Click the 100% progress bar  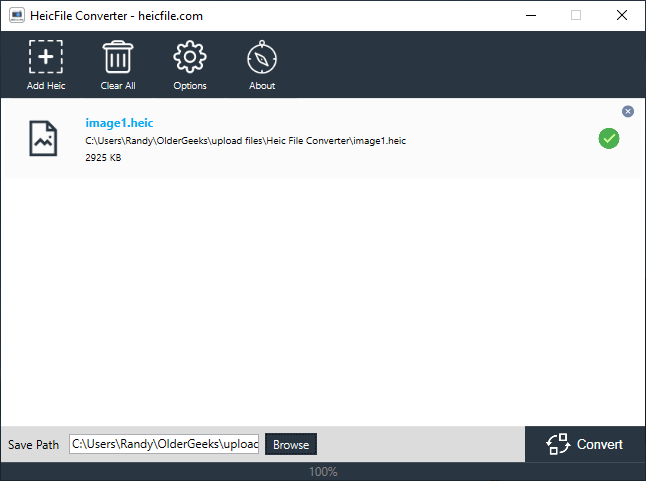(x=323, y=471)
